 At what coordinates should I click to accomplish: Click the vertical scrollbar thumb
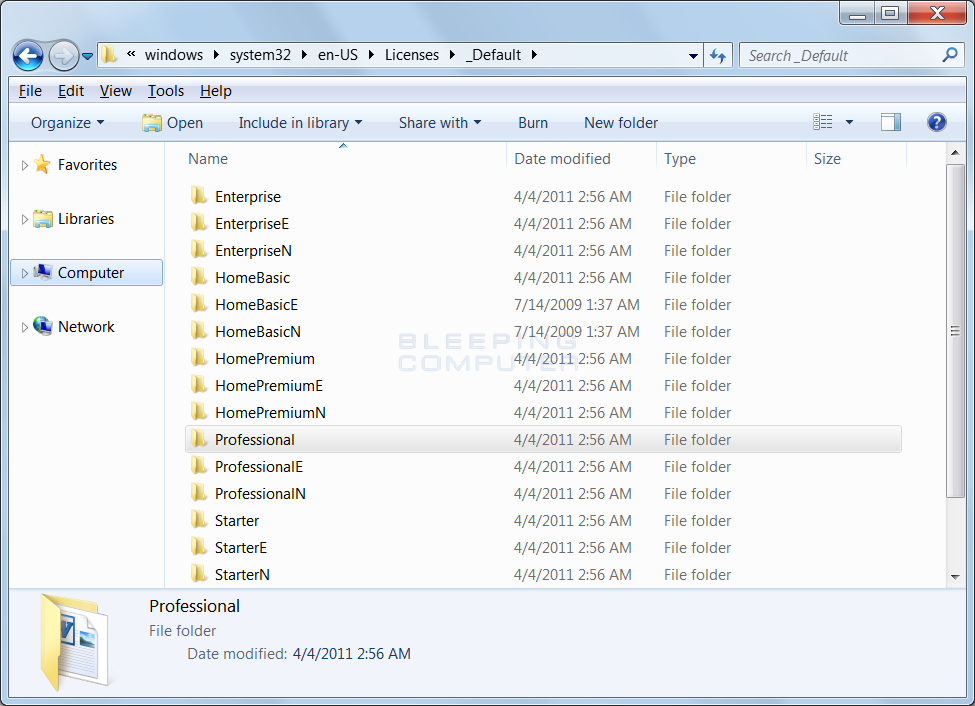click(955, 331)
